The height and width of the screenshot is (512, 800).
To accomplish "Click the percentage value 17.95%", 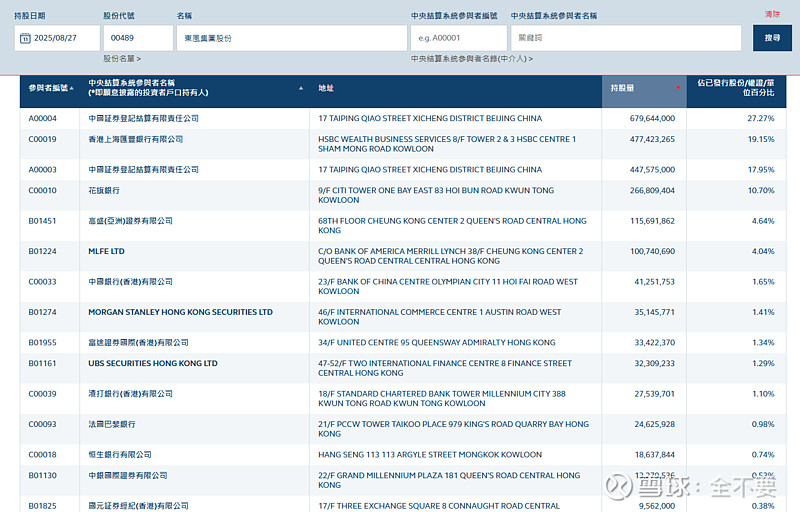I will [x=761, y=170].
